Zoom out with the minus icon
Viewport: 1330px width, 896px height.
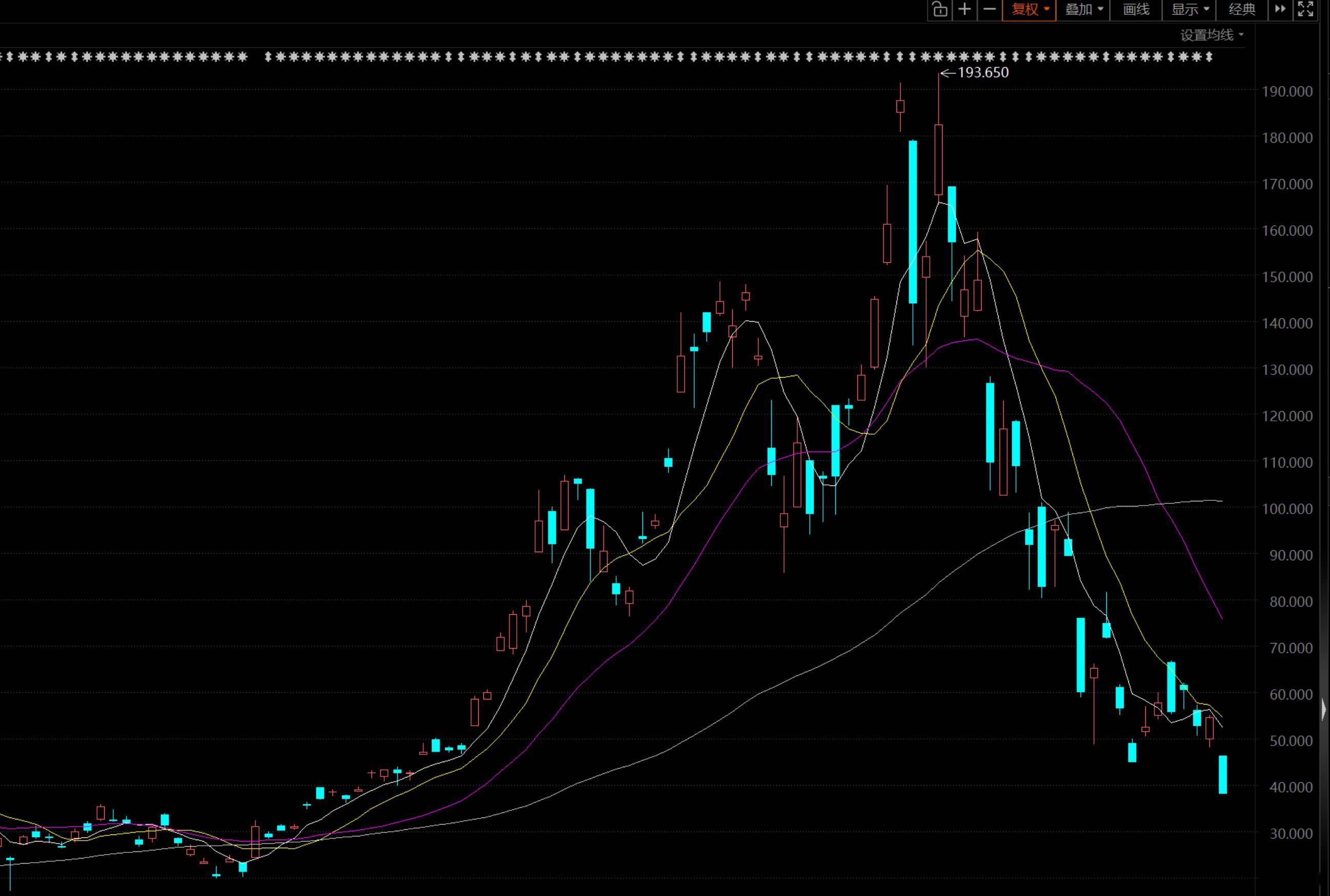(989, 10)
